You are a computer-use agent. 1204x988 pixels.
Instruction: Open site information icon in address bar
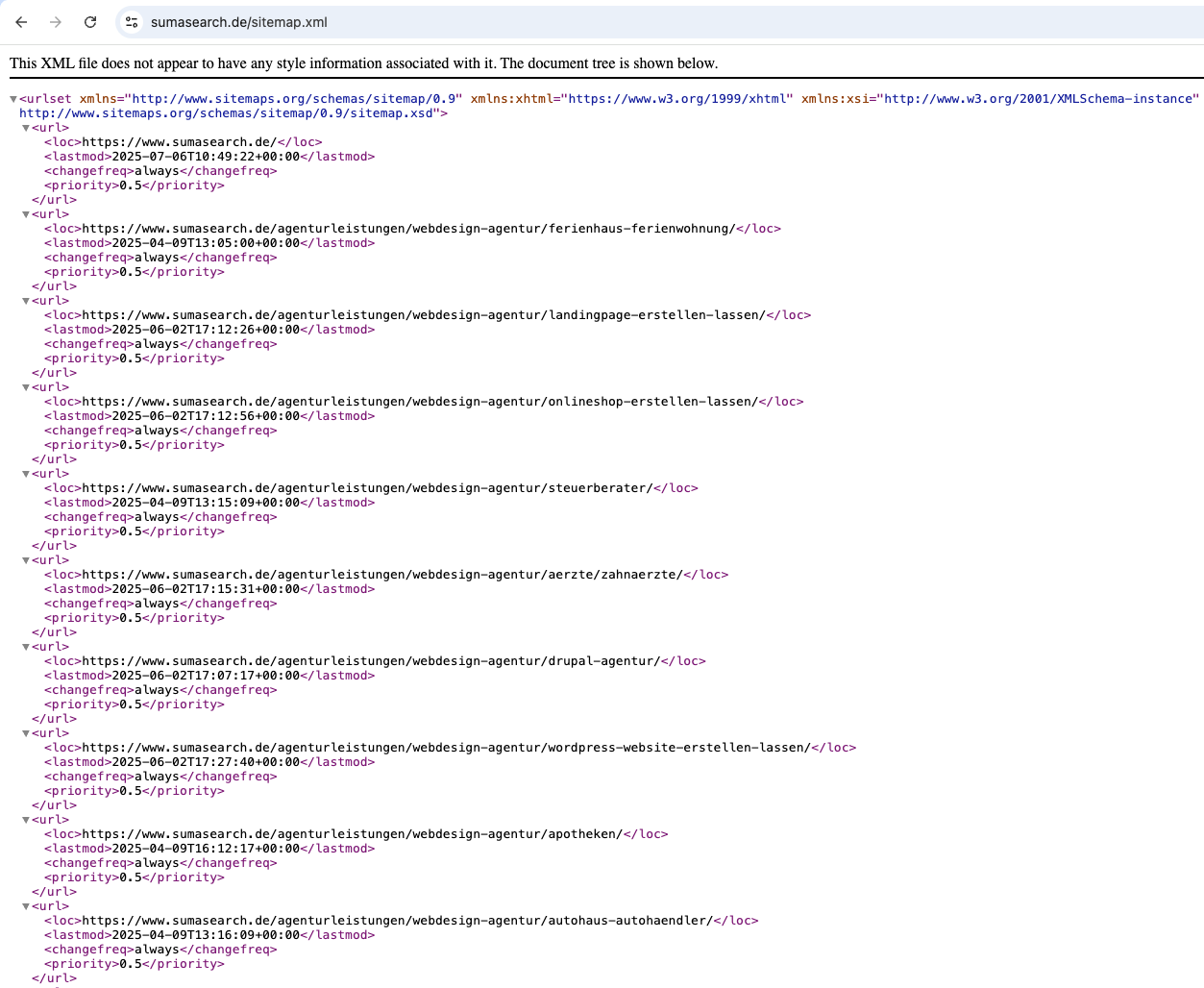pos(131,21)
